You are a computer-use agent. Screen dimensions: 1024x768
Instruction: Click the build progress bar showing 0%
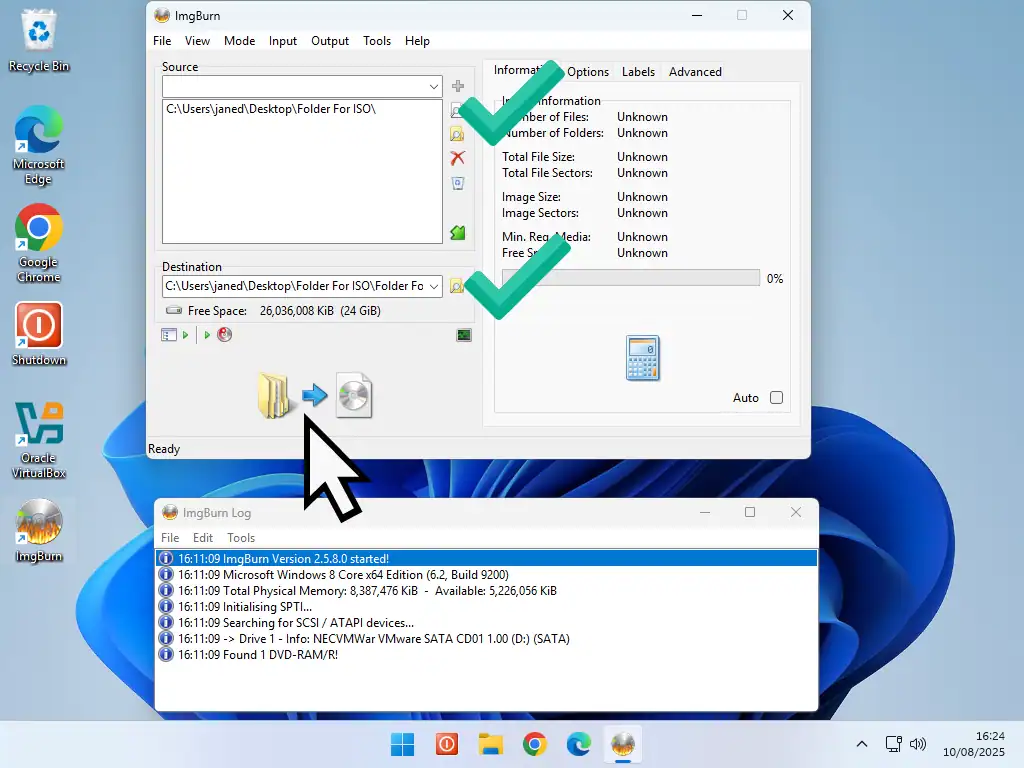[631, 278]
